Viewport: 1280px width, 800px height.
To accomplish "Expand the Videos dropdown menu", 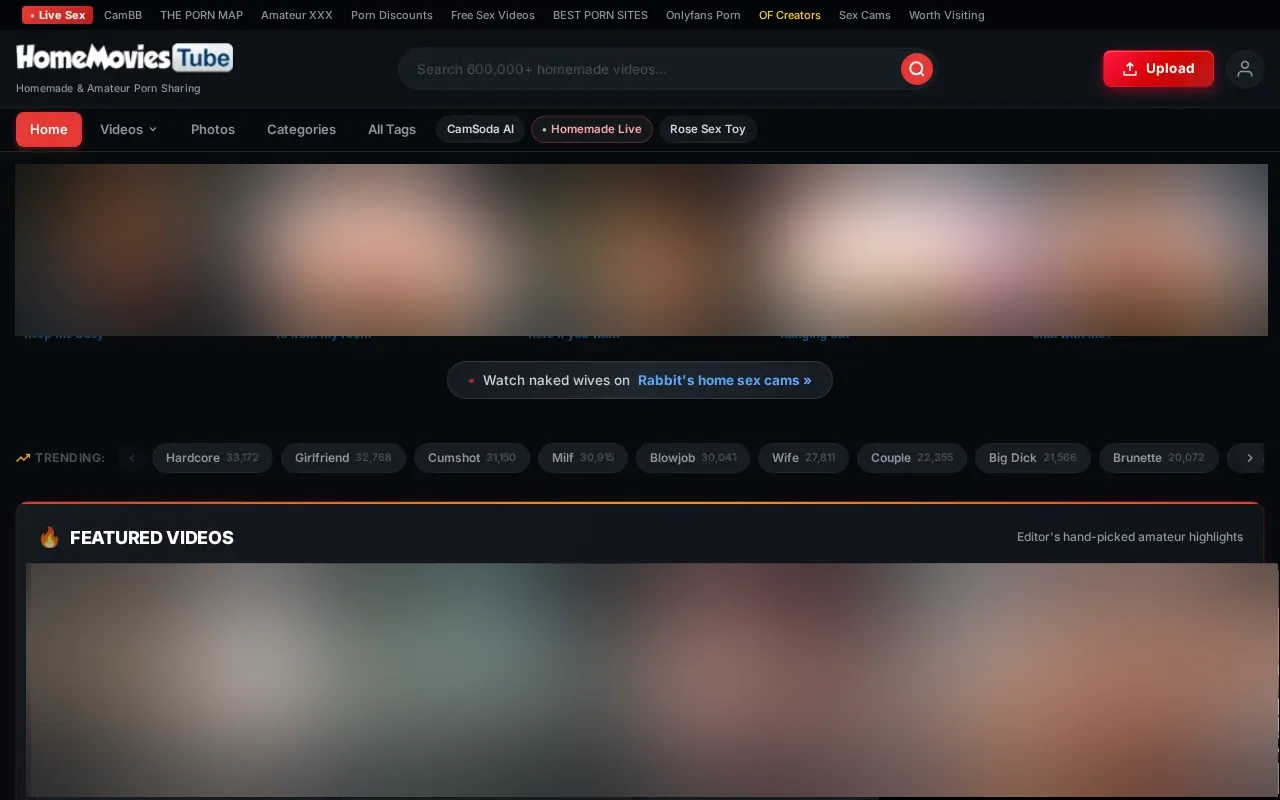I will click(129, 129).
